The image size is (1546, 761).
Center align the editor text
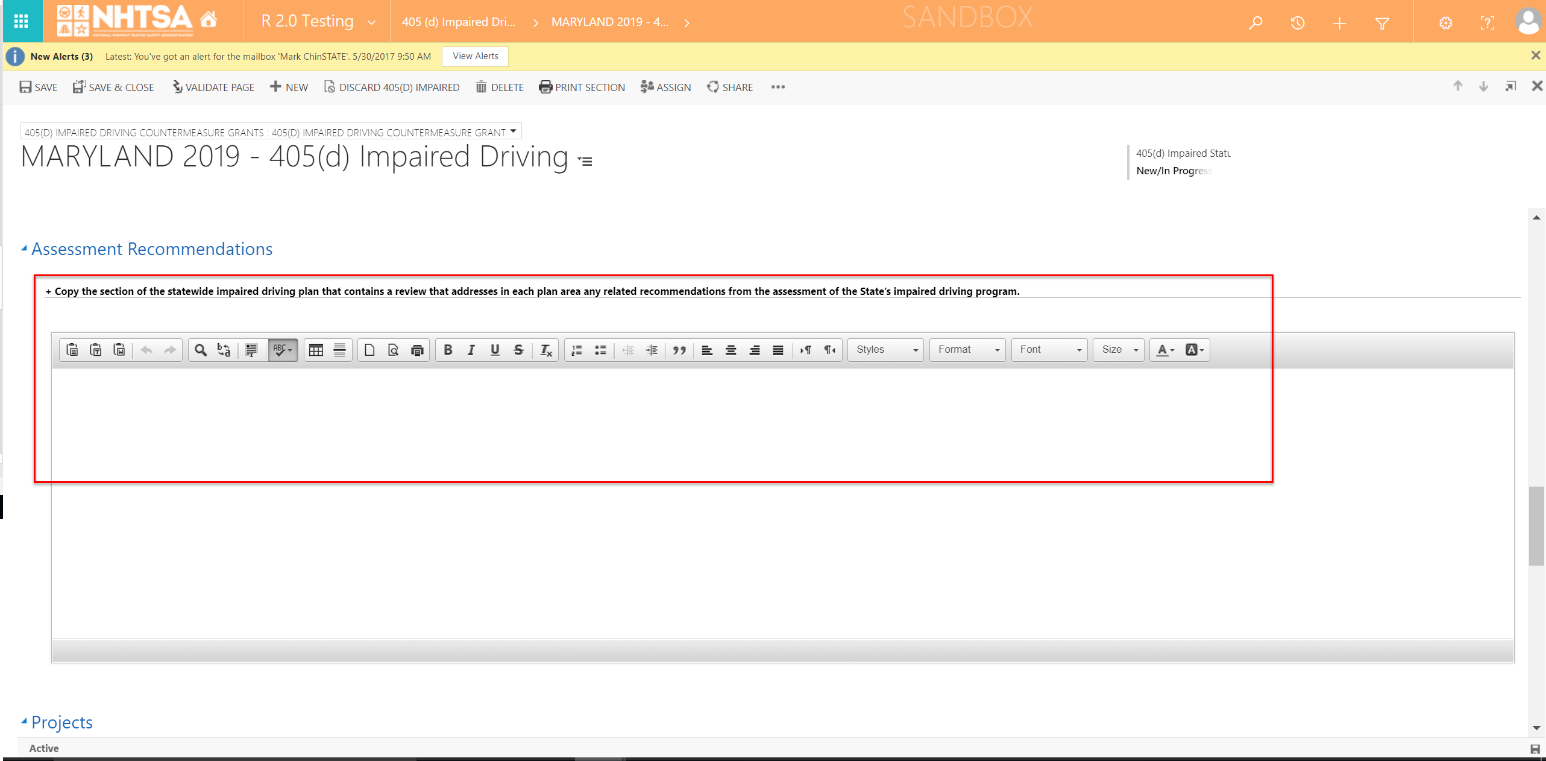tap(731, 350)
